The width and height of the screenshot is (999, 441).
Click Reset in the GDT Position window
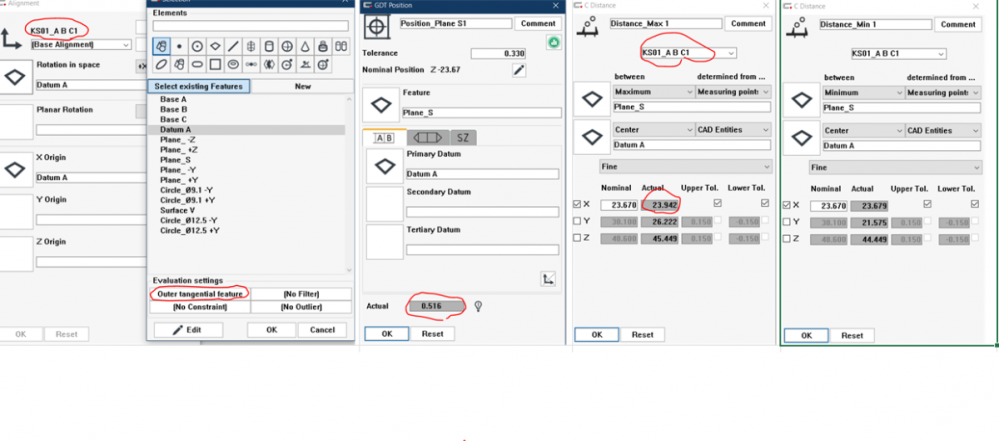[431, 334]
